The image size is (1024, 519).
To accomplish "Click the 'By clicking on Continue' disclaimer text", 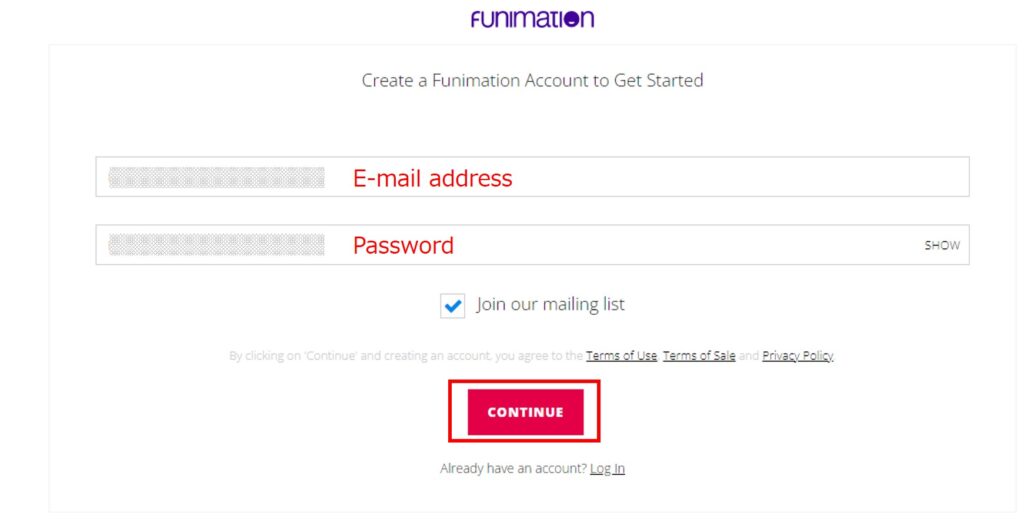I will pyautogui.click(x=405, y=356).
